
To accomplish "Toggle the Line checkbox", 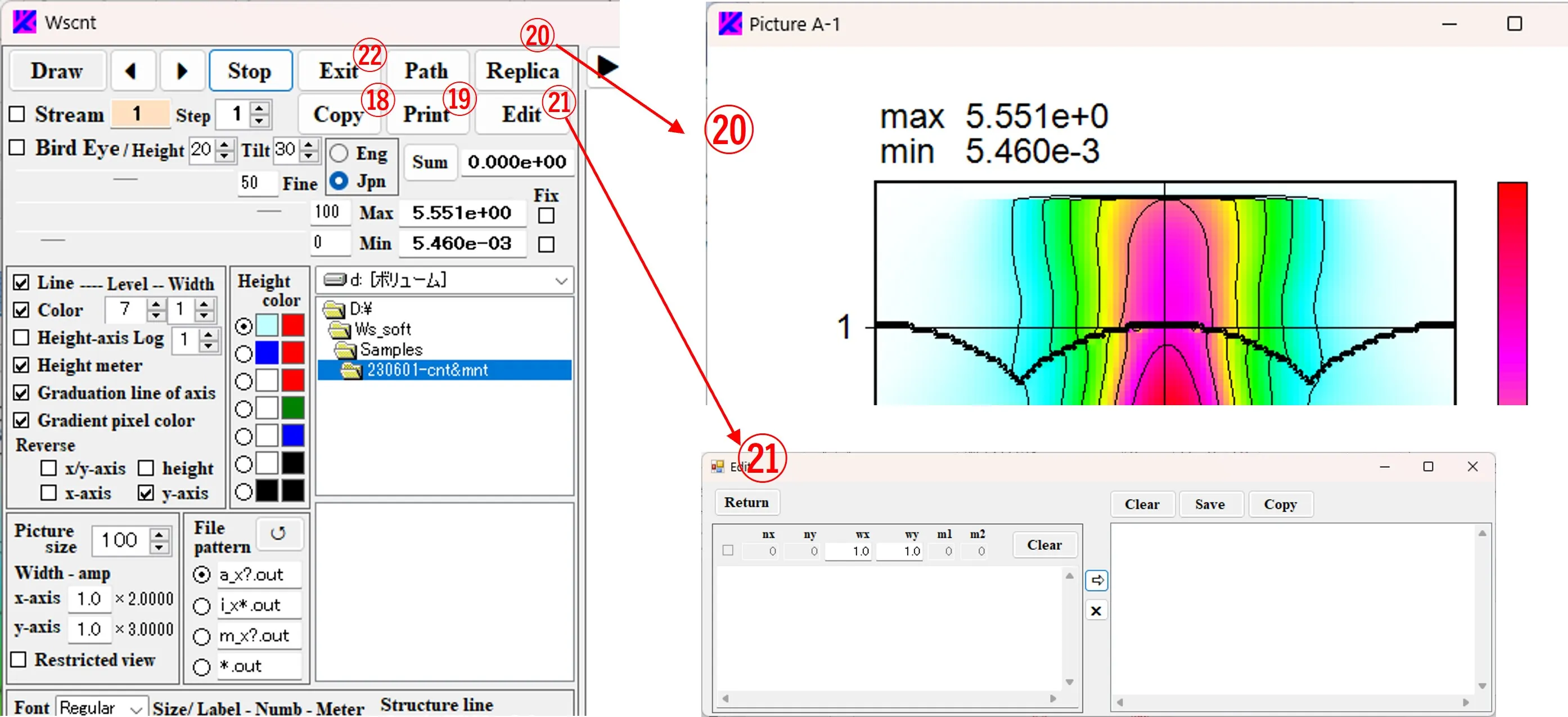I will pyautogui.click(x=21, y=283).
